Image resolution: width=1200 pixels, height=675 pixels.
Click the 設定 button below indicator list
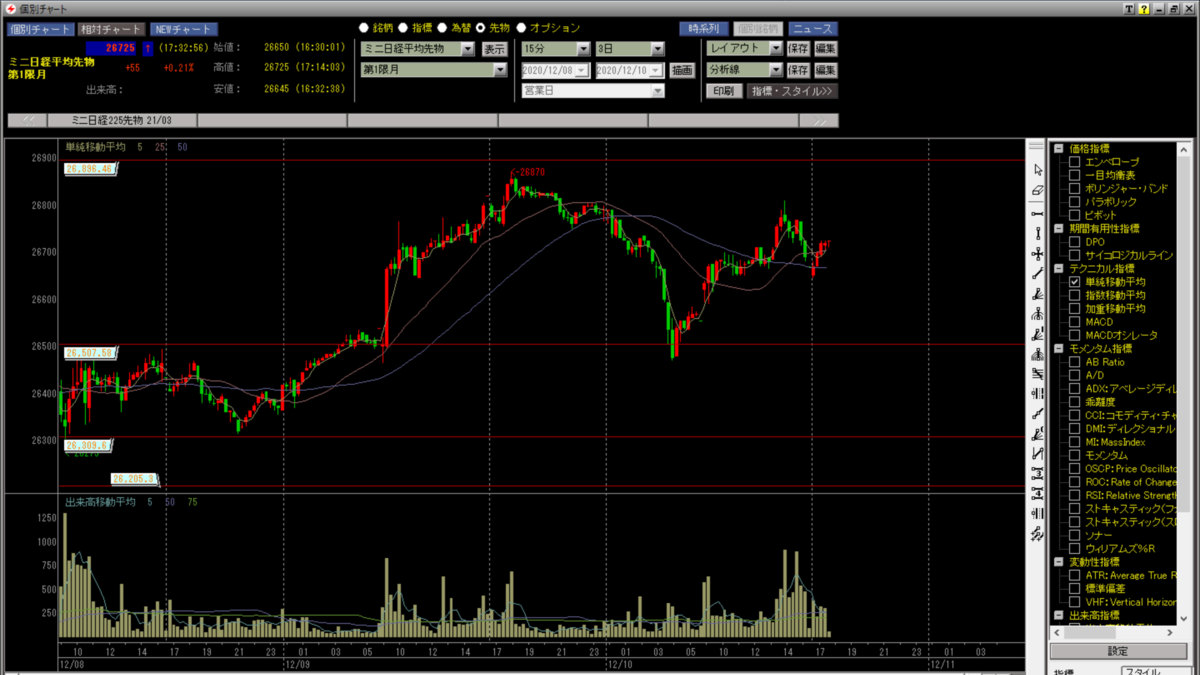click(1118, 651)
